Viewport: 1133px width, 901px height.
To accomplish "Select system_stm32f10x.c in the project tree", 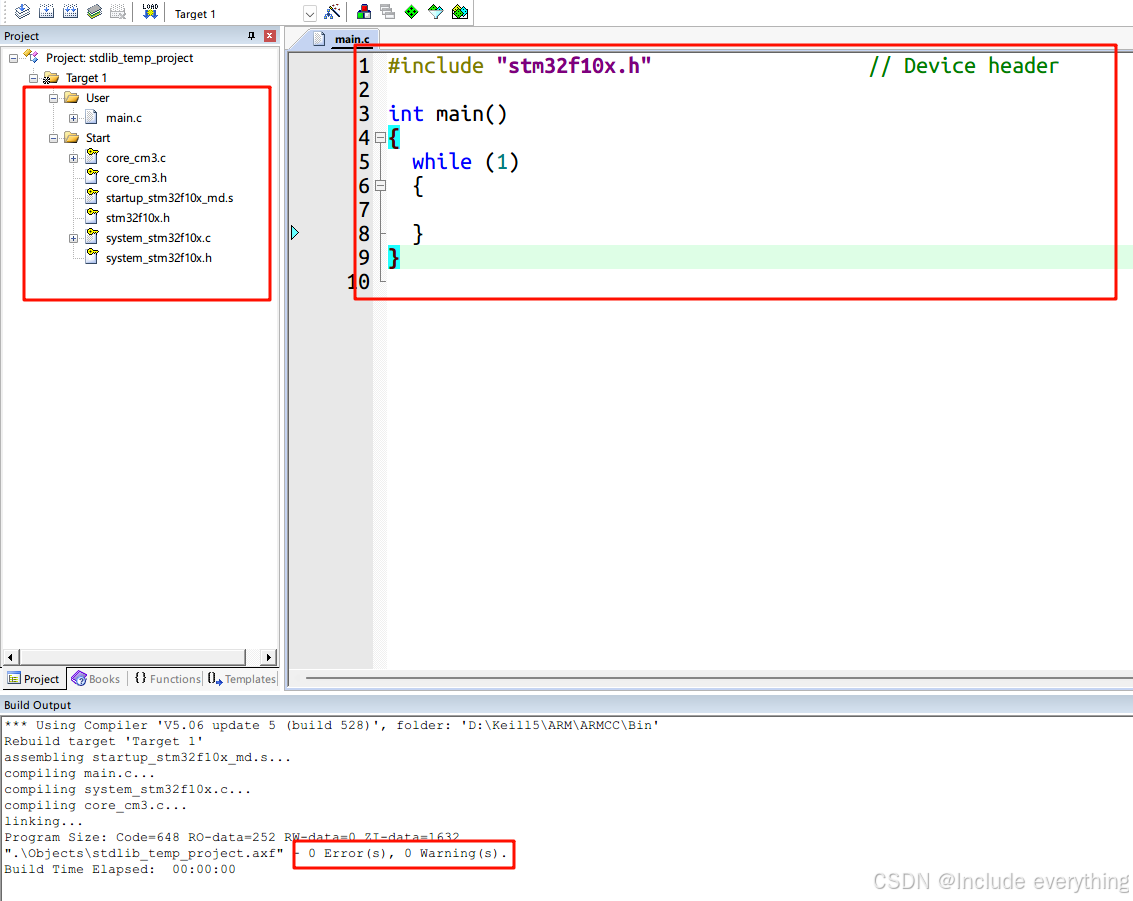I will [x=158, y=238].
